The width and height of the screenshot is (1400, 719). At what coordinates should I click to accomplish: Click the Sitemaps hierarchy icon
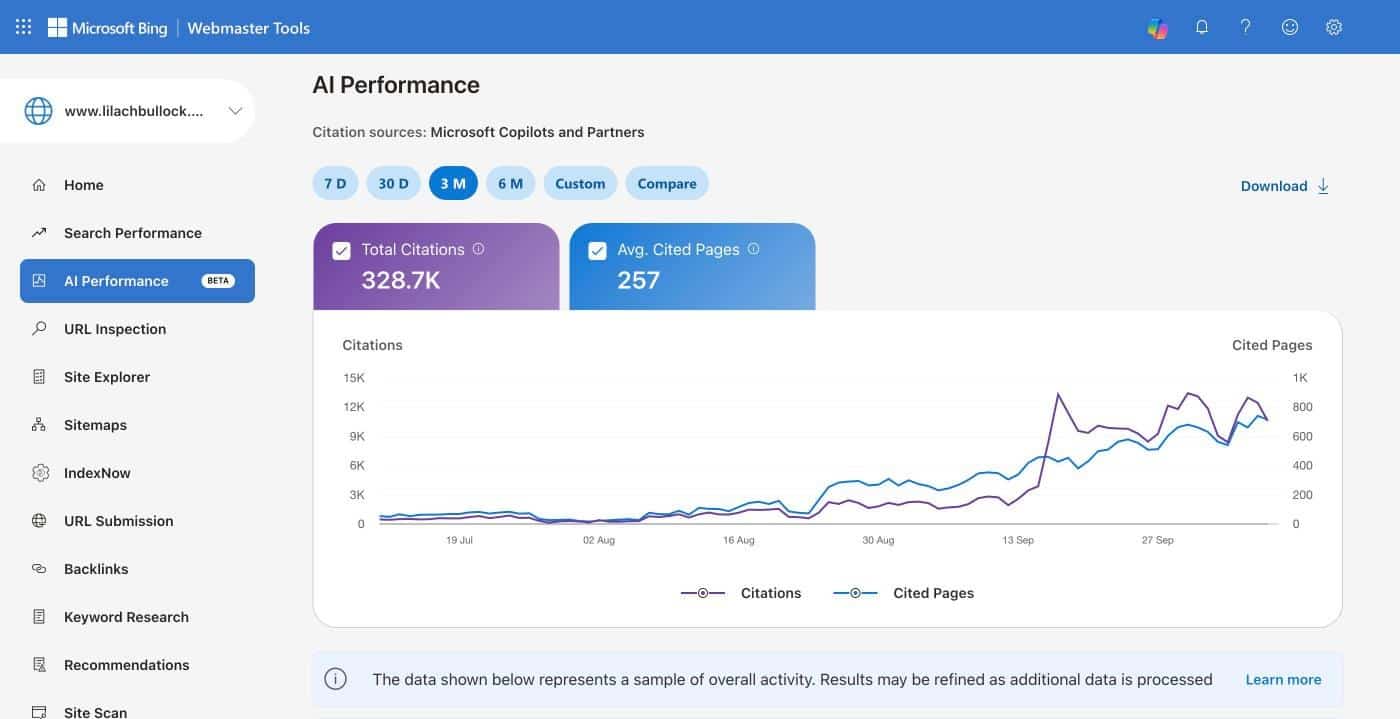(x=39, y=425)
